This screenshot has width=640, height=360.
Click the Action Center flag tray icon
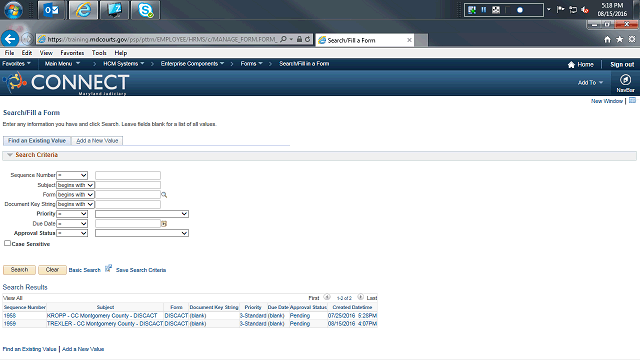560,9
